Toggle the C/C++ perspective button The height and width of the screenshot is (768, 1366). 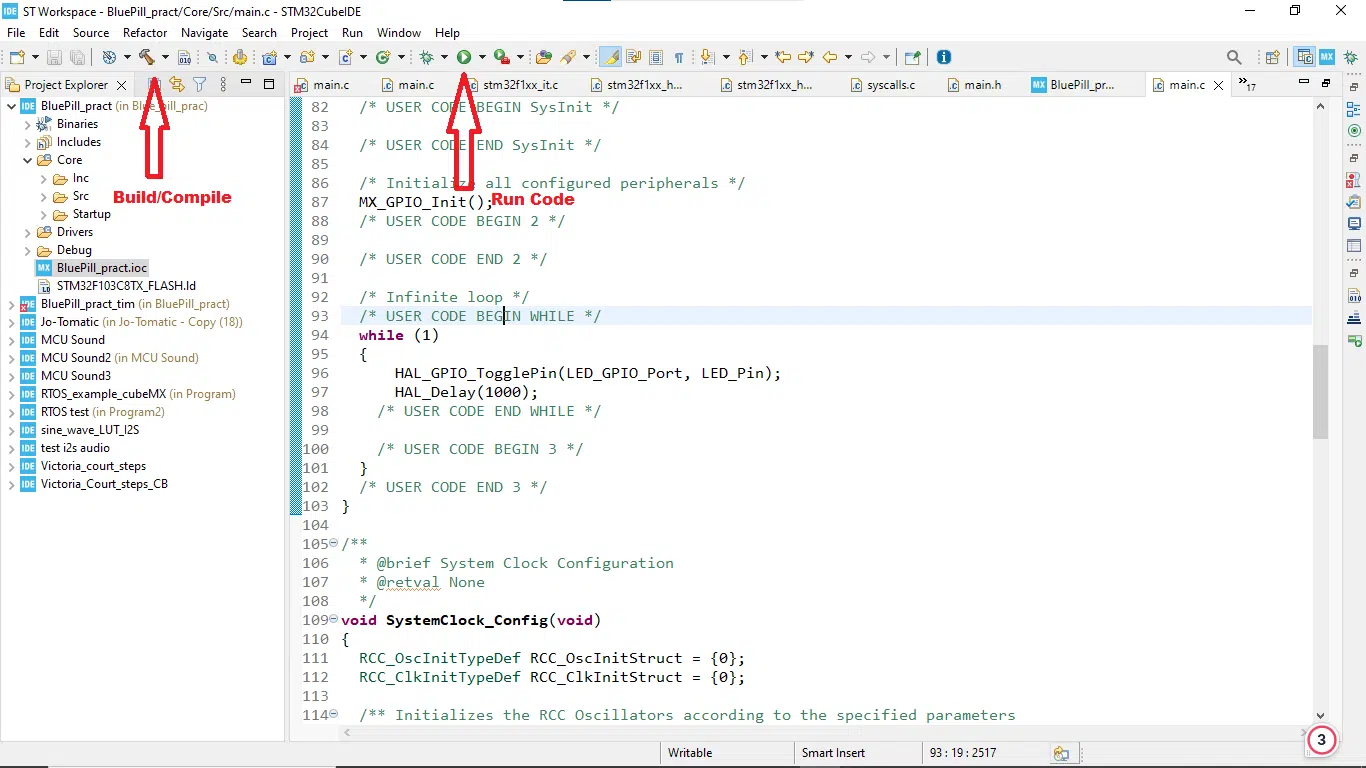coord(1304,57)
